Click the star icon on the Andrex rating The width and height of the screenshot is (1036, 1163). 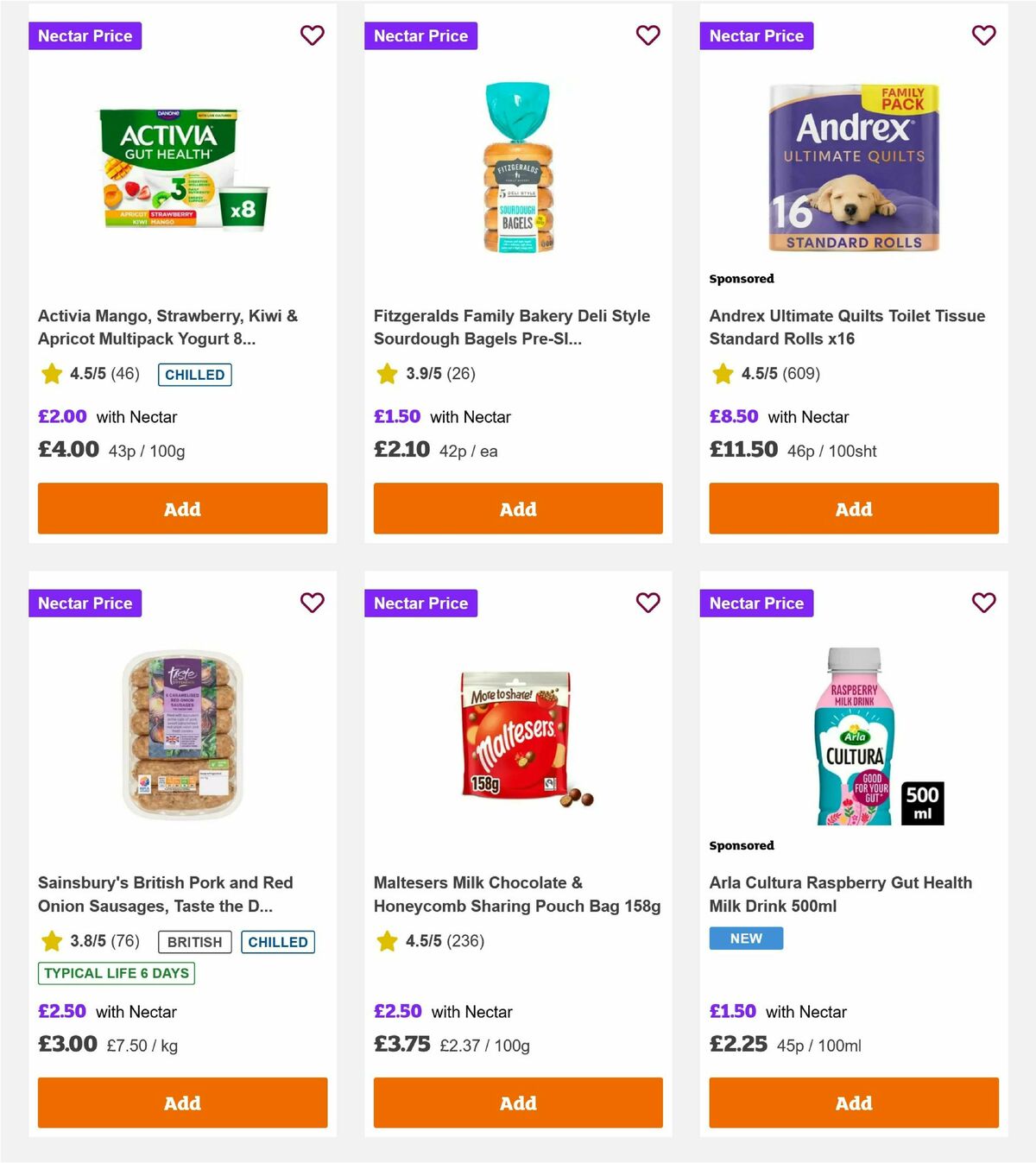[x=721, y=374]
